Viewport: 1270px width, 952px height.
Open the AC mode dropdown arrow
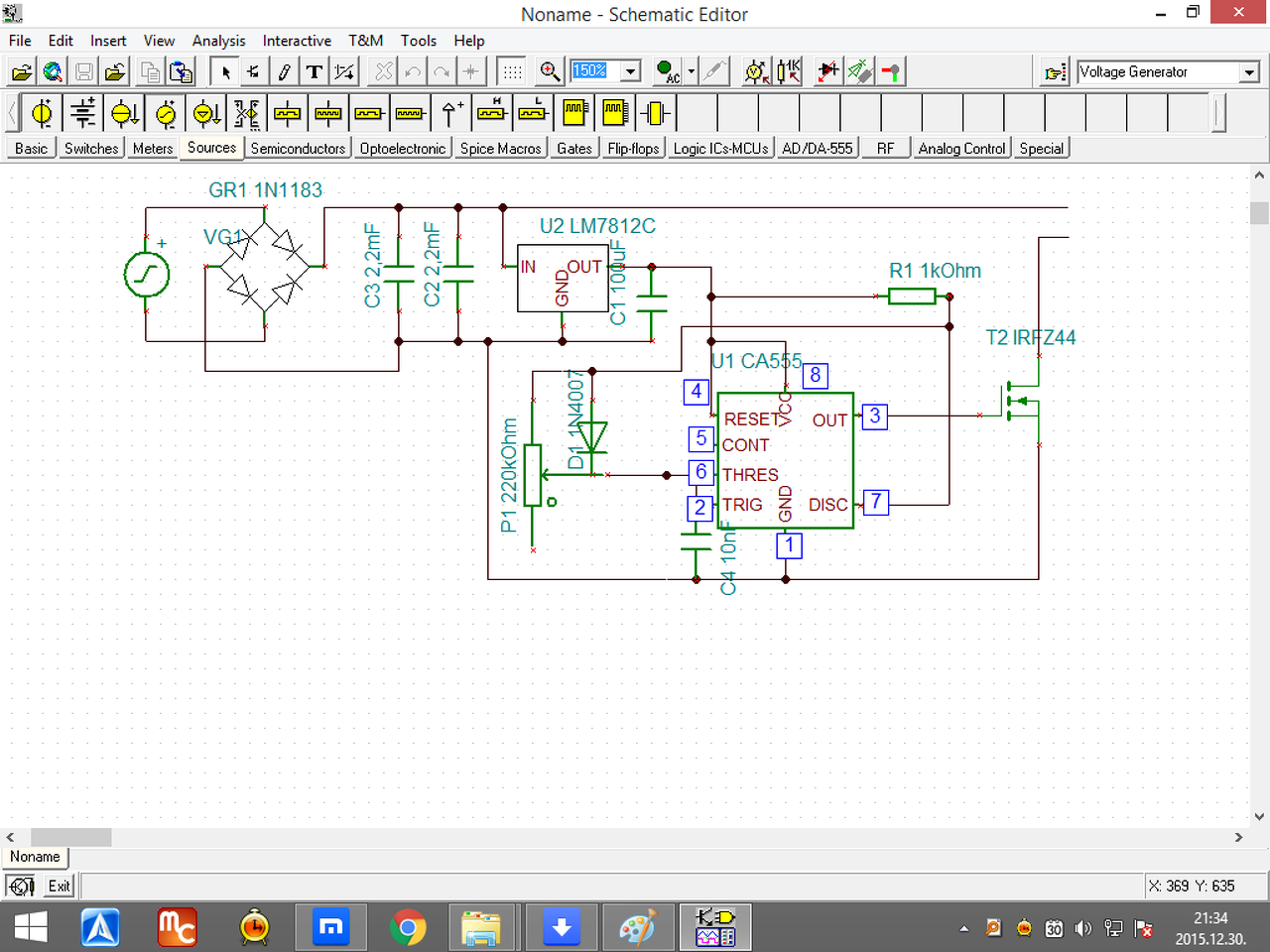(x=692, y=71)
